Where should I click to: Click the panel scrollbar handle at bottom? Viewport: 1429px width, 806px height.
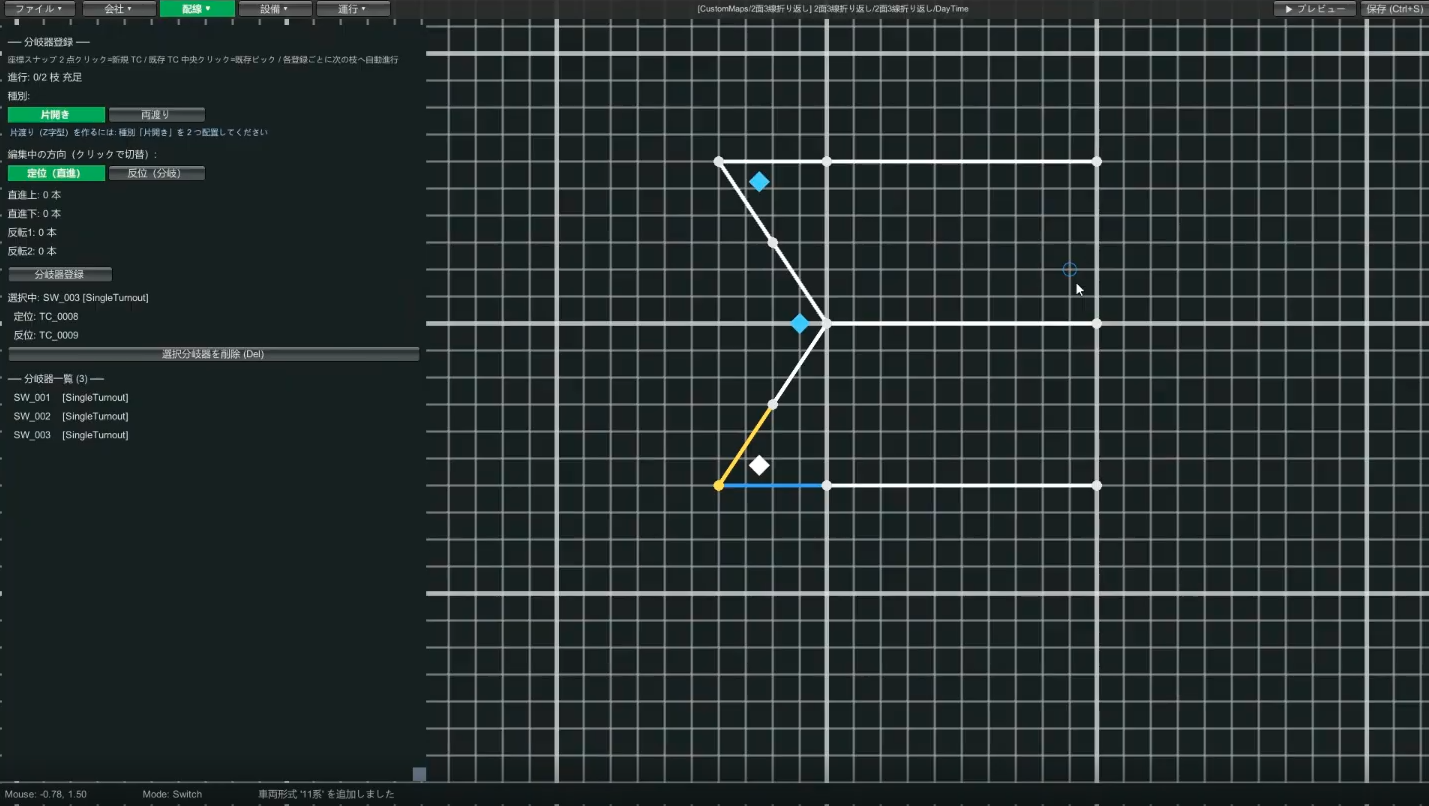[x=420, y=774]
